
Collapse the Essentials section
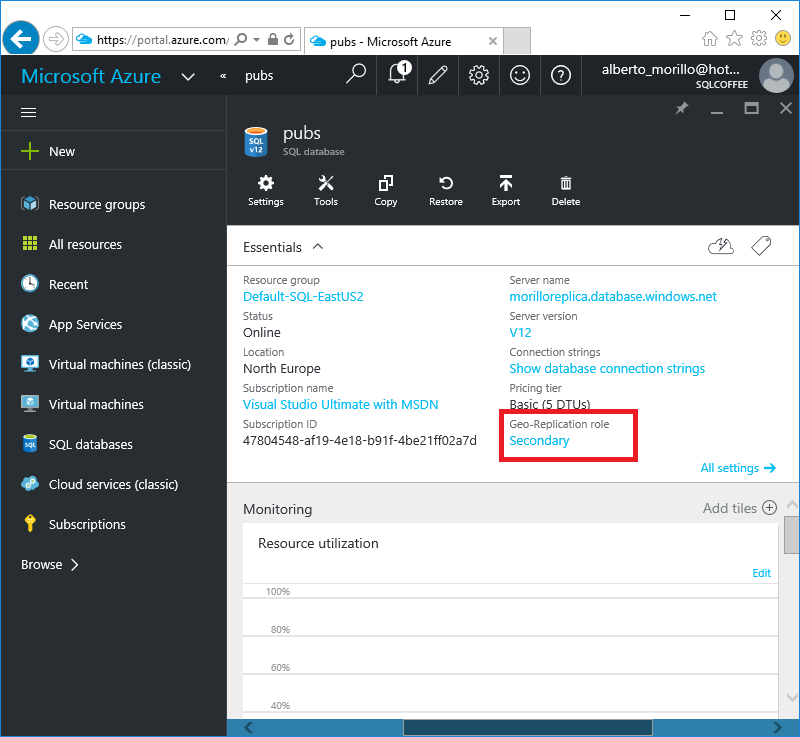click(318, 247)
